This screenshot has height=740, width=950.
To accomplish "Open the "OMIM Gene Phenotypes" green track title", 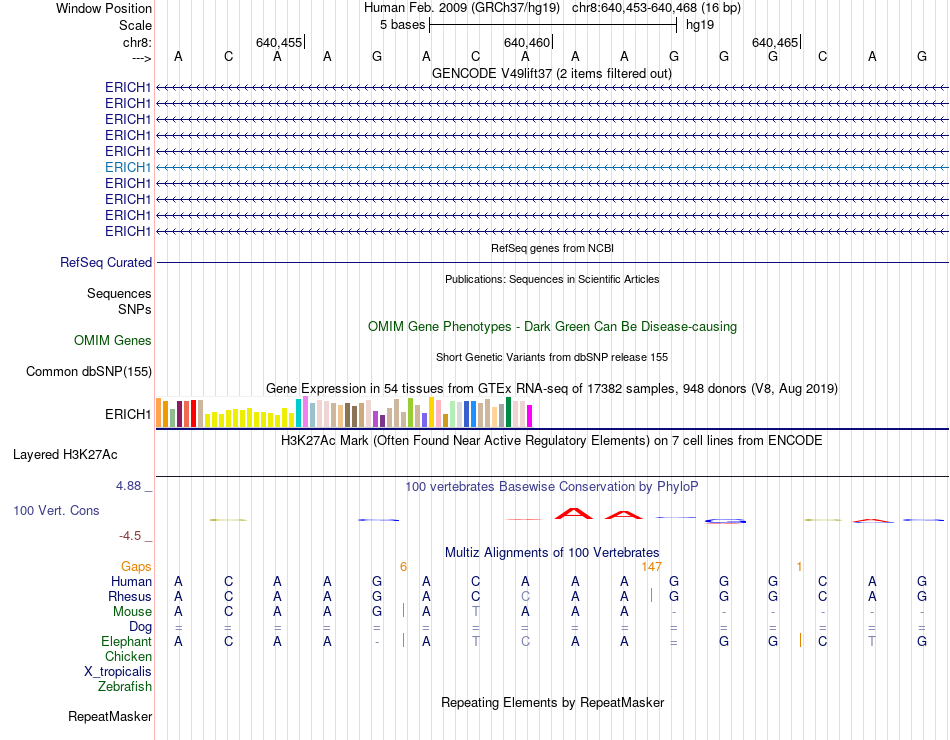I will (552, 327).
